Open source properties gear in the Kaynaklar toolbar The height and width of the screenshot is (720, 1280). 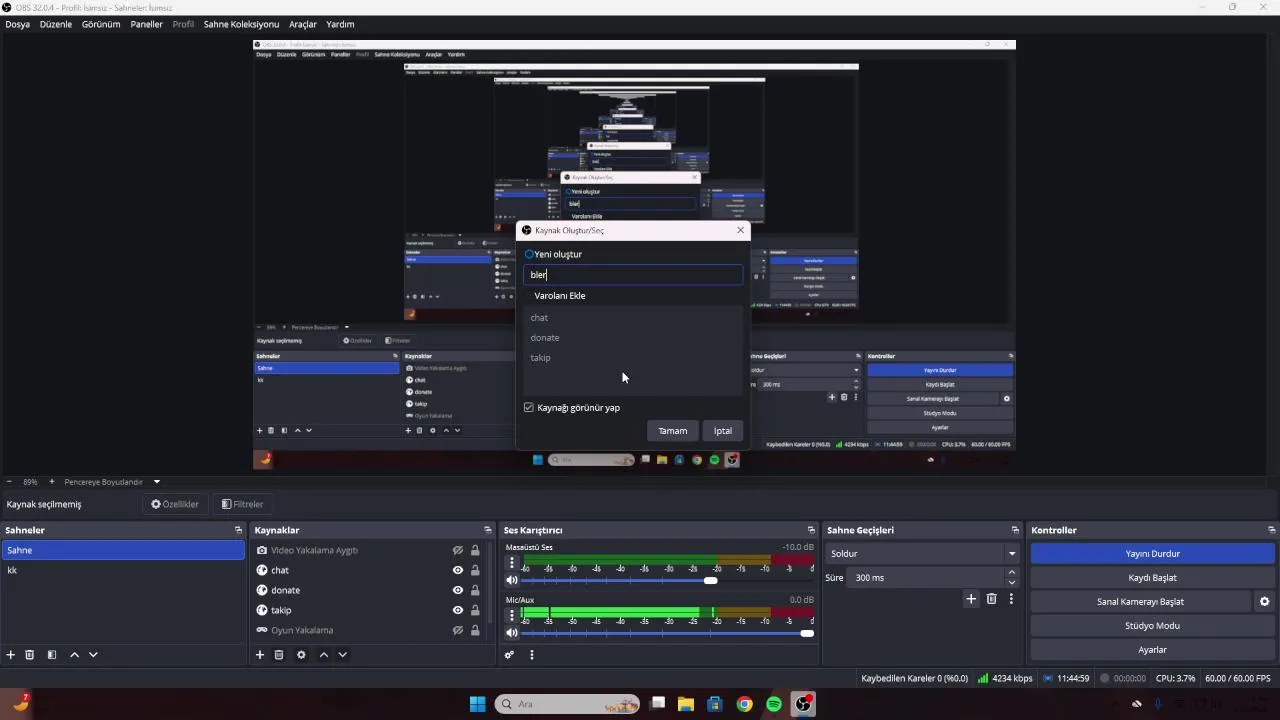[x=301, y=655]
